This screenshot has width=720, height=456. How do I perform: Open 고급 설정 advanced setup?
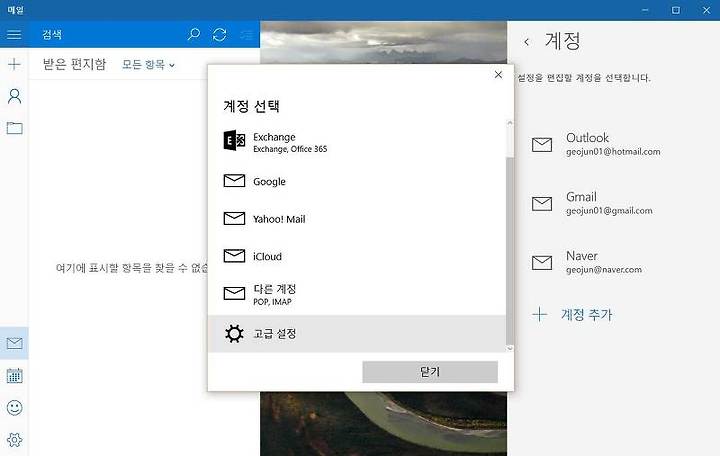point(357,333)
